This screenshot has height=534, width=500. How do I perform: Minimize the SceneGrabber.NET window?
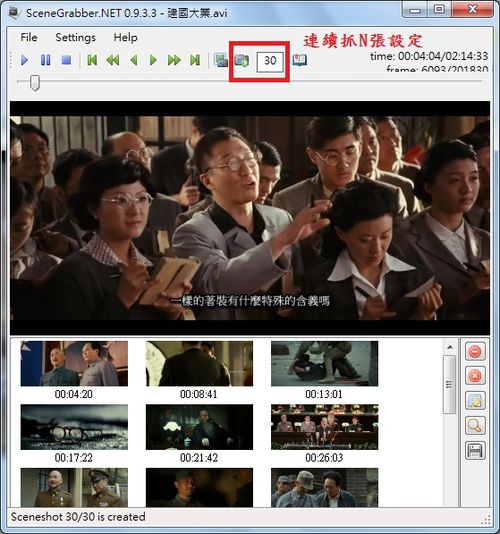point(415,10)
